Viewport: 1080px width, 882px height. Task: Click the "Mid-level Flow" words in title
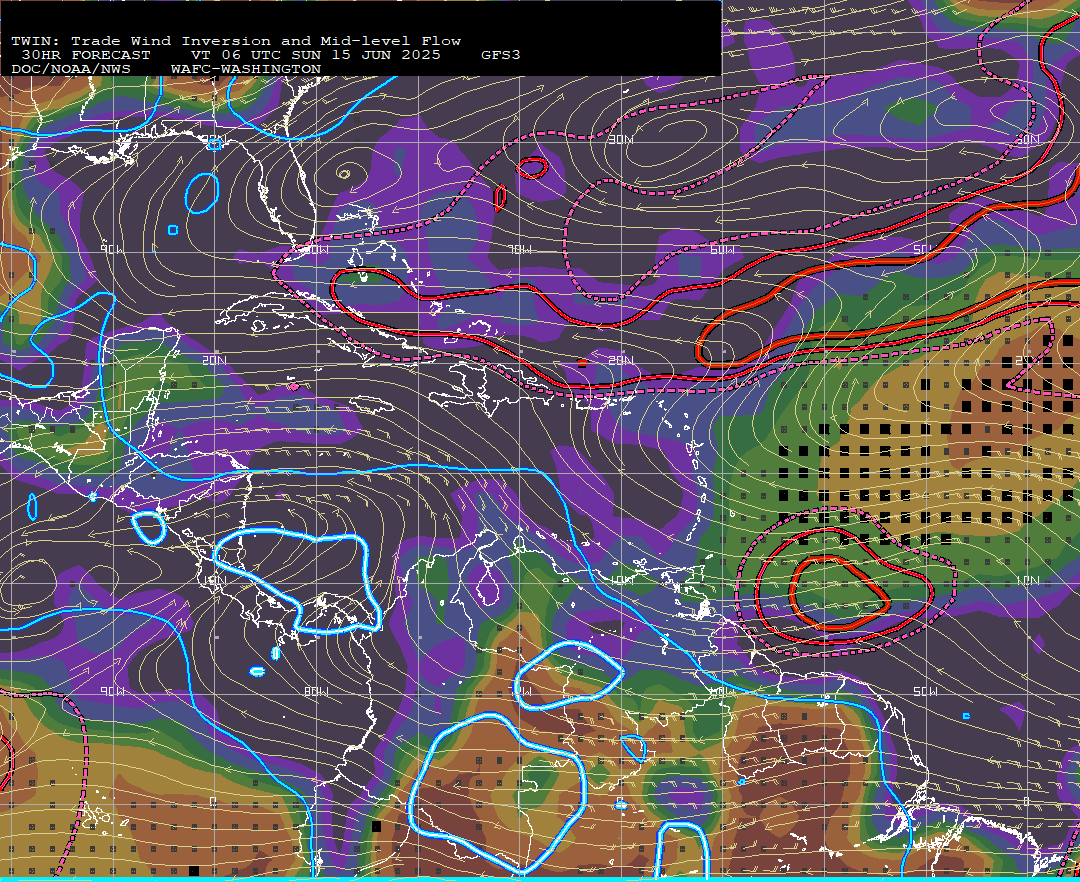tap(391, 41)
